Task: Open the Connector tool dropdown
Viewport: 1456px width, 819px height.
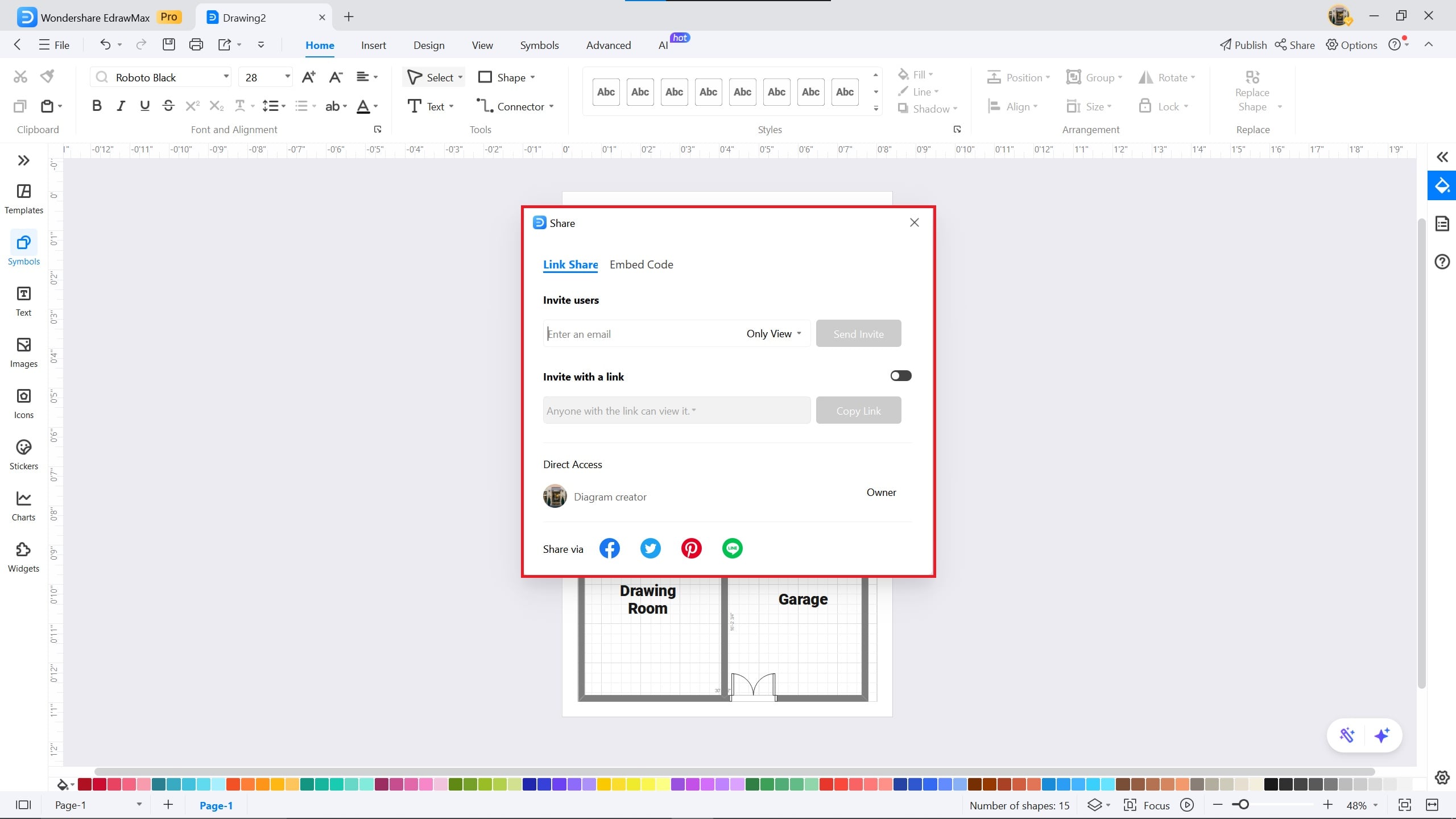Action: coord(552,107)
